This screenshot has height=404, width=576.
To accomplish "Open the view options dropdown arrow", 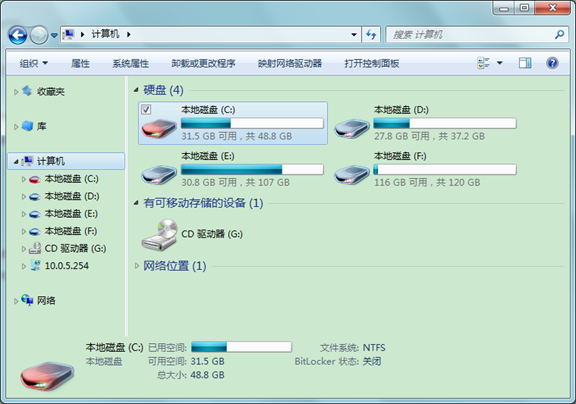I will (x=500, y=63).
